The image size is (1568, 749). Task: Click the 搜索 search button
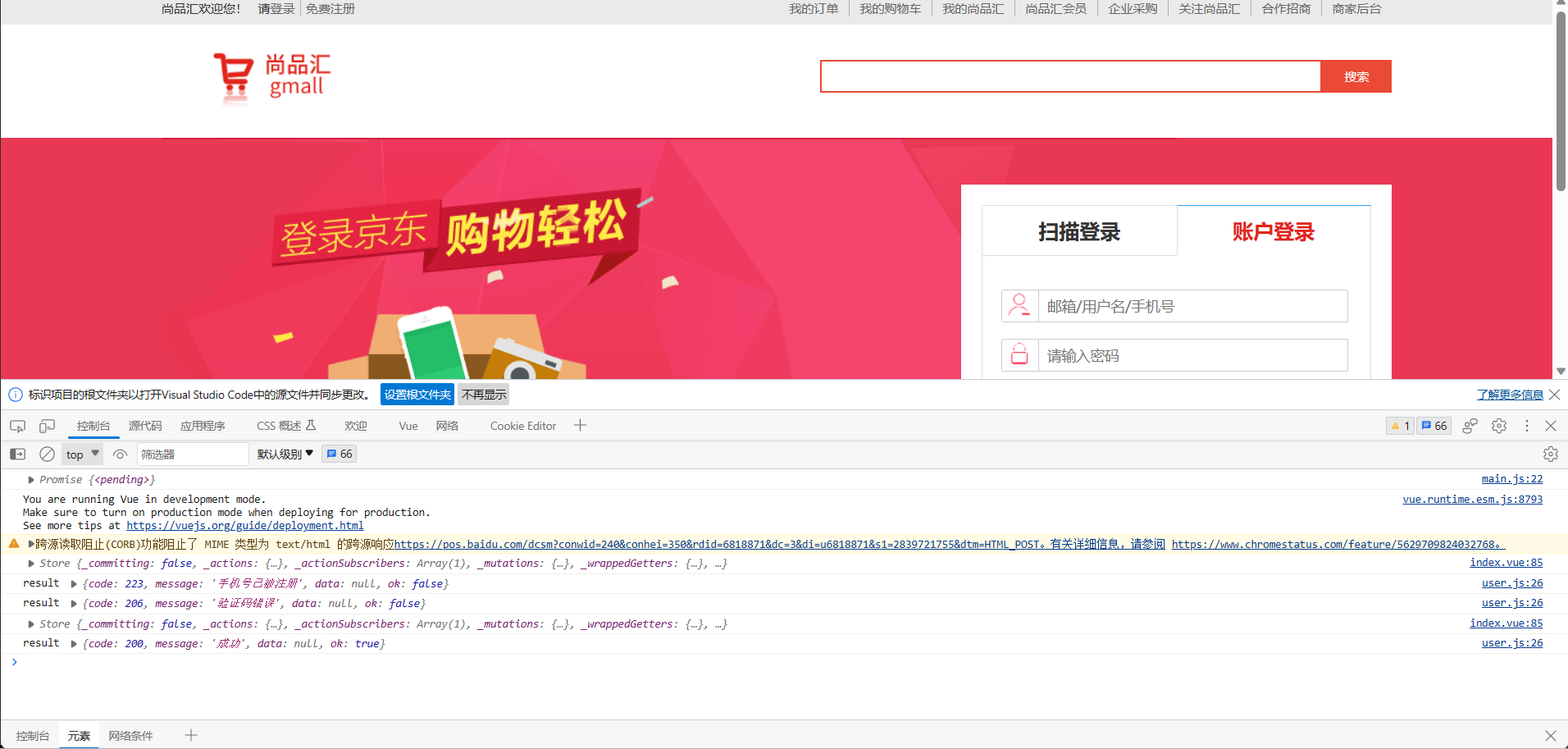click(1356, 76)
